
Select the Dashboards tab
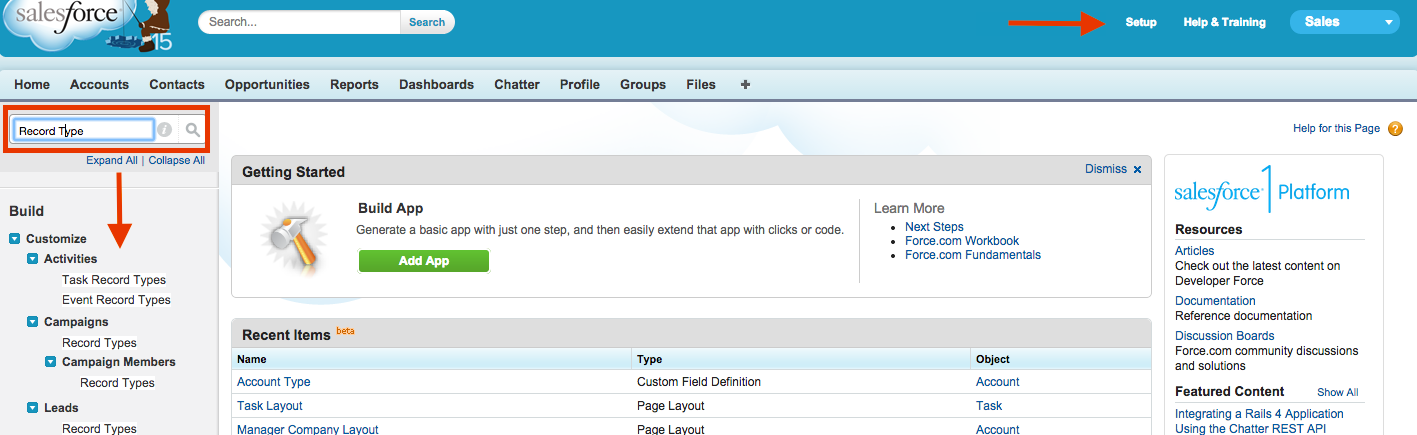pyautogui.click(x=436, y=85)
